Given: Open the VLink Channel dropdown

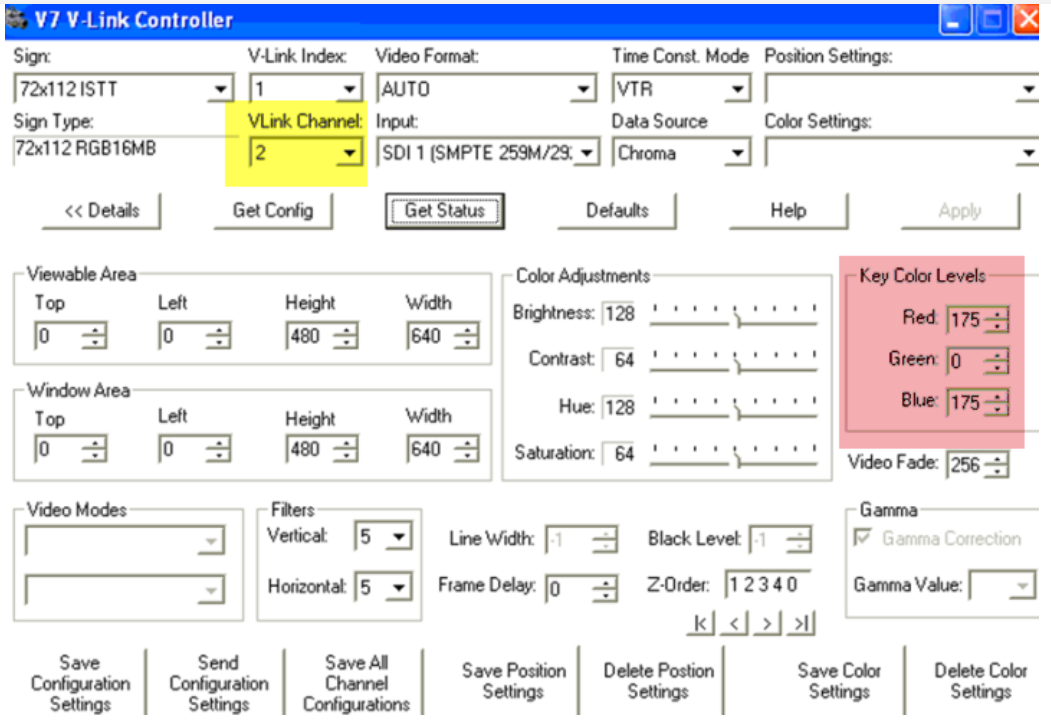Looking at the screenshot, I should coord(349,154).
